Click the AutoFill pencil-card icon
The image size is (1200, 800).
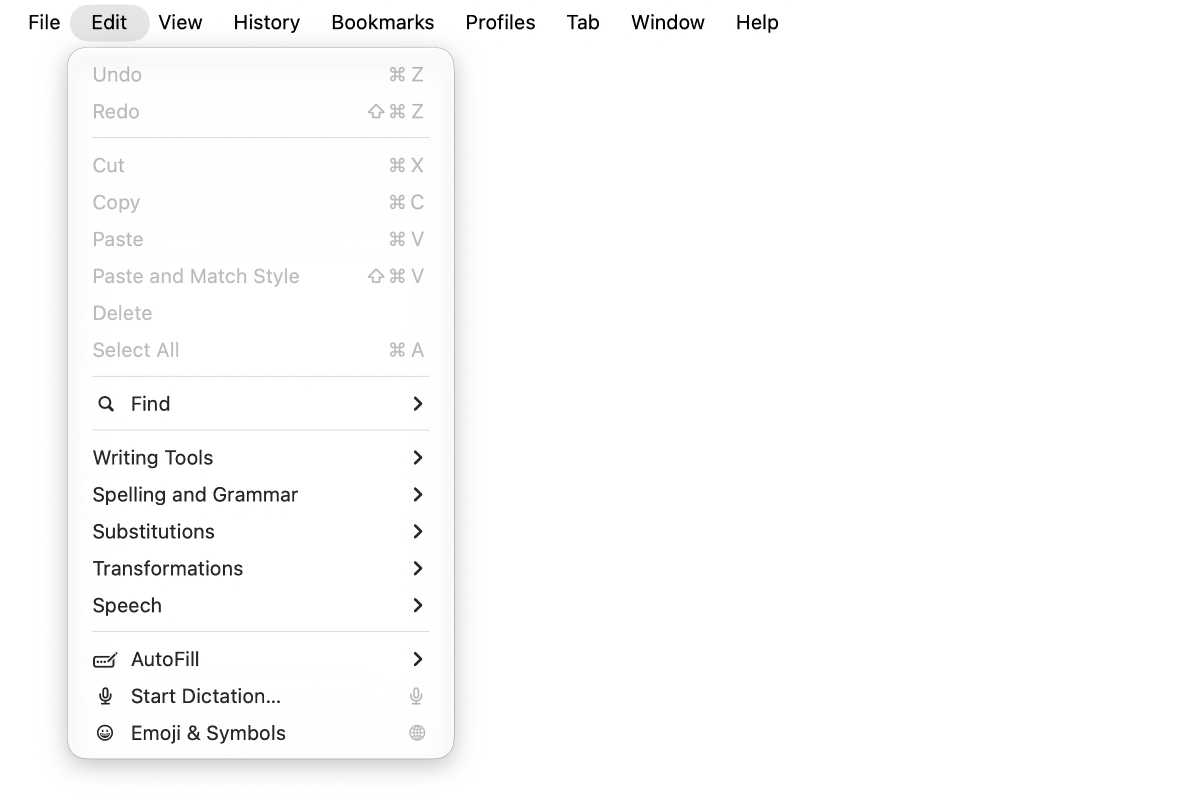click(x=105, y=660)
